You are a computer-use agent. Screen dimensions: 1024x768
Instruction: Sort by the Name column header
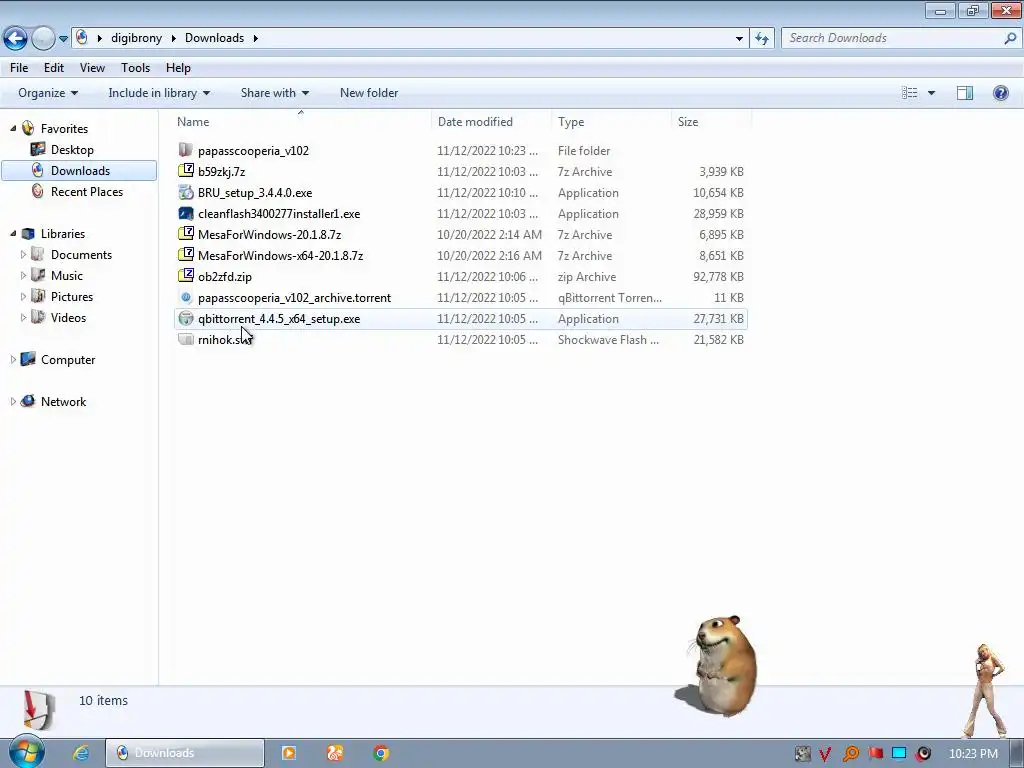pyautogui.click(x=302, y=121)
